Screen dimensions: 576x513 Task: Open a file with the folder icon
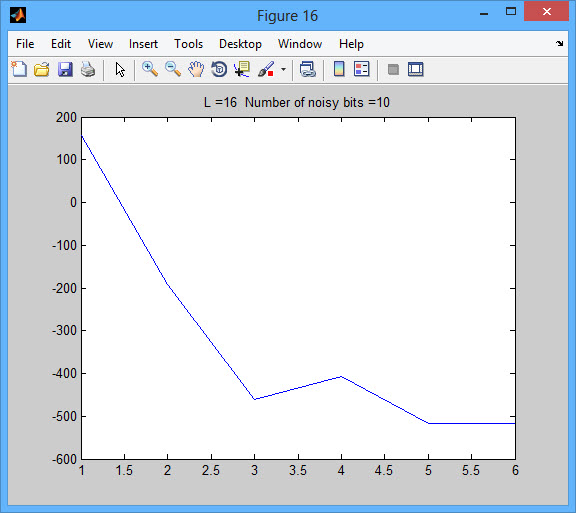42,69
